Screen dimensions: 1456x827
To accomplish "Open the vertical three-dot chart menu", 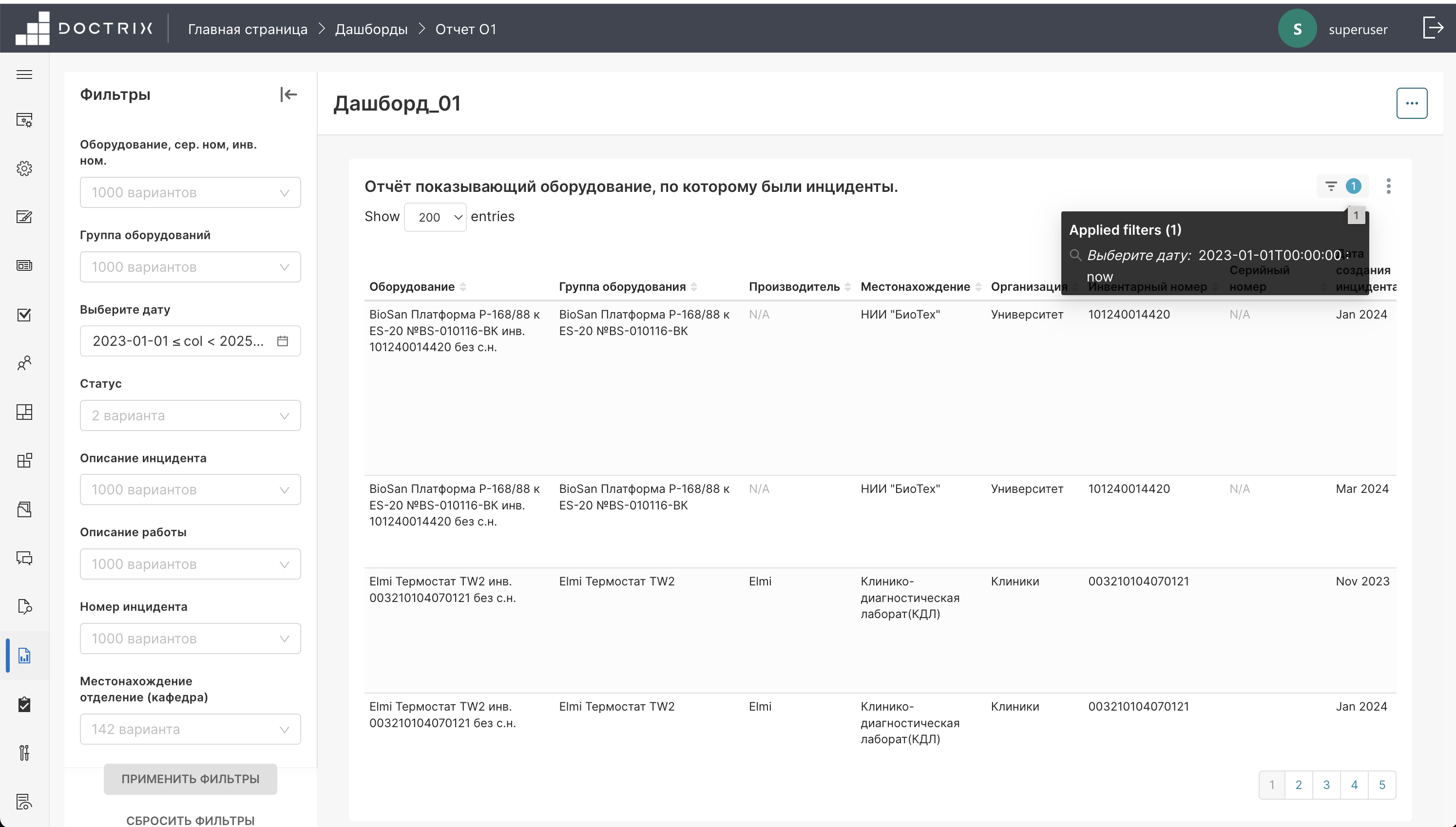I will pos(1388,186).
